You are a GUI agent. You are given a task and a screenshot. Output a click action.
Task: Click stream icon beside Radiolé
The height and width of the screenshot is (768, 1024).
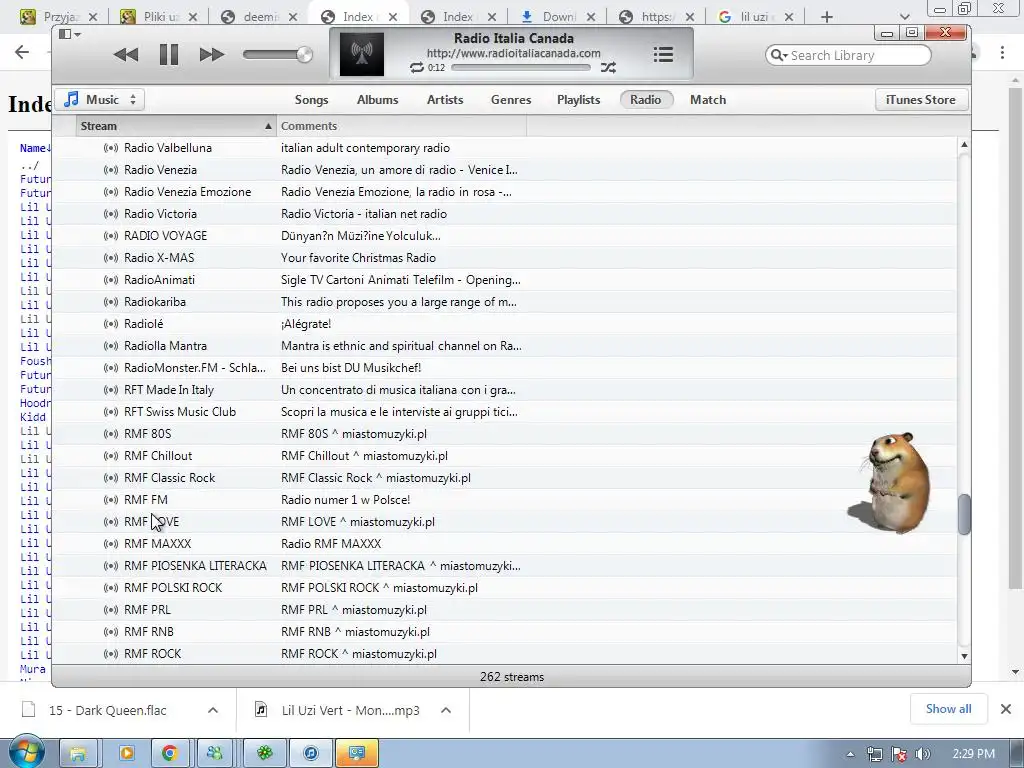click(111, 324)
